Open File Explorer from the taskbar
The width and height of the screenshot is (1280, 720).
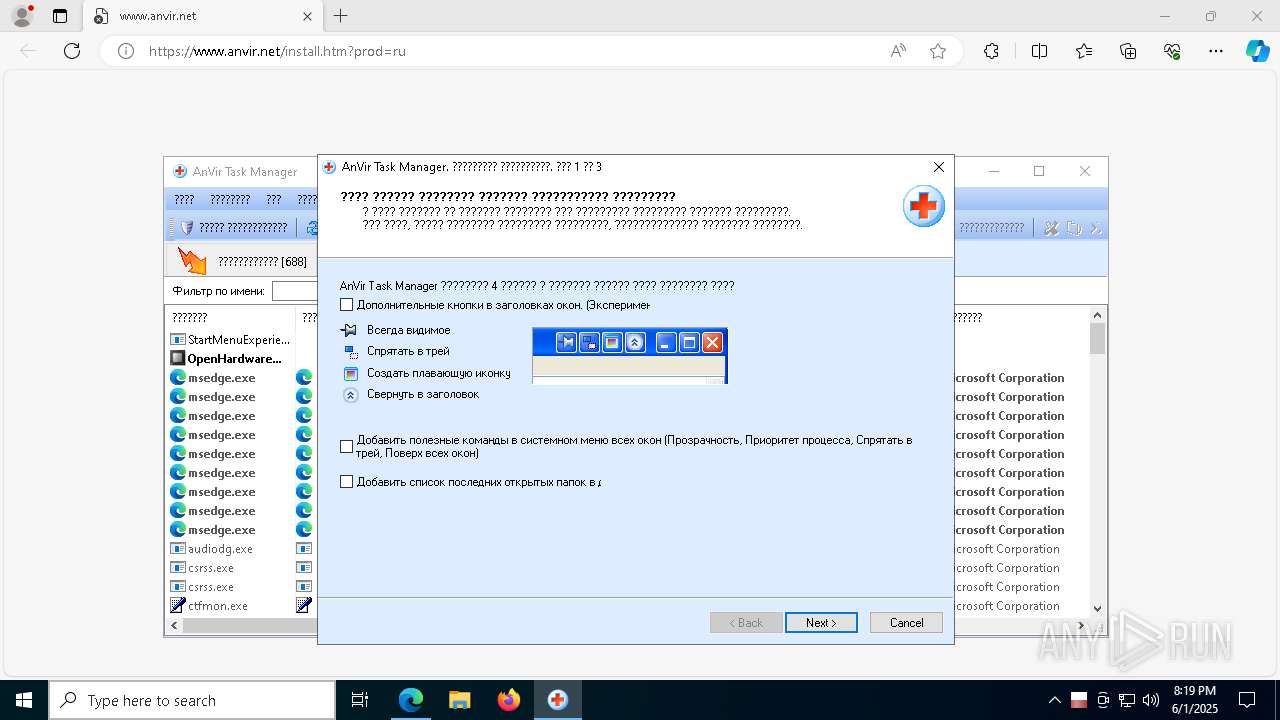pos(459,700)
